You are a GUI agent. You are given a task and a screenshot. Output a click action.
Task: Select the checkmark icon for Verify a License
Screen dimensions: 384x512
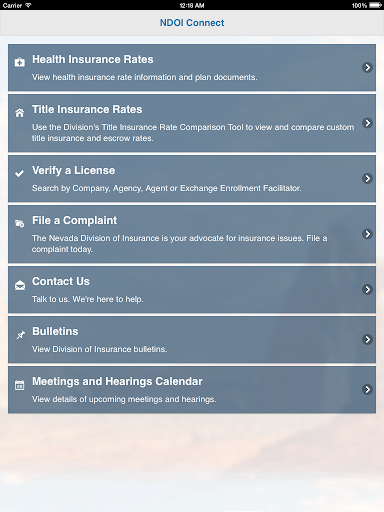pos(20,173)
